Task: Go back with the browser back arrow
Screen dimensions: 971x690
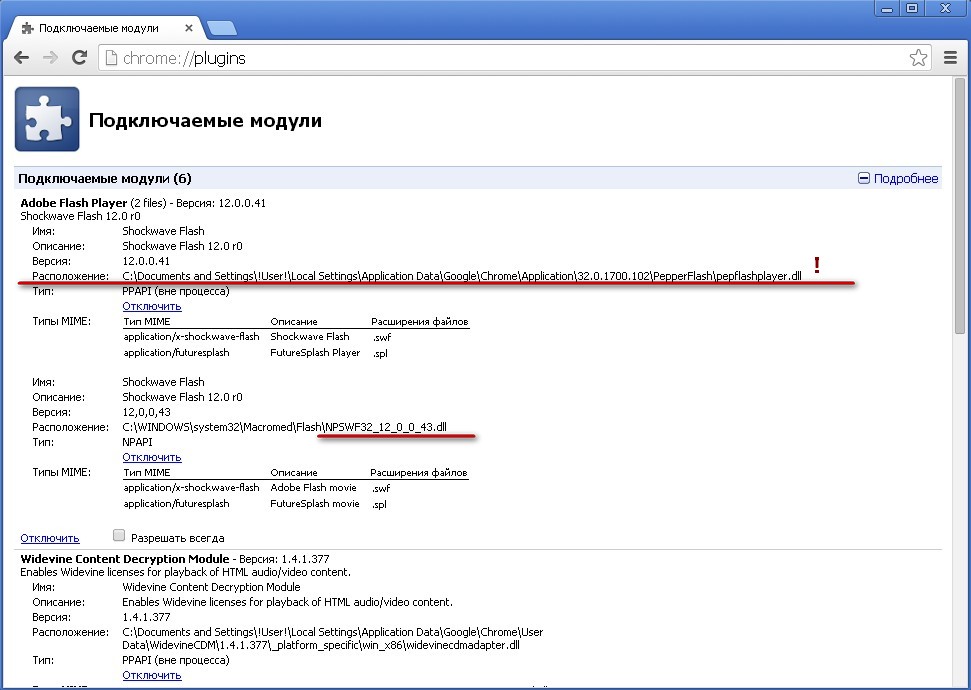Action: point(22,58)
